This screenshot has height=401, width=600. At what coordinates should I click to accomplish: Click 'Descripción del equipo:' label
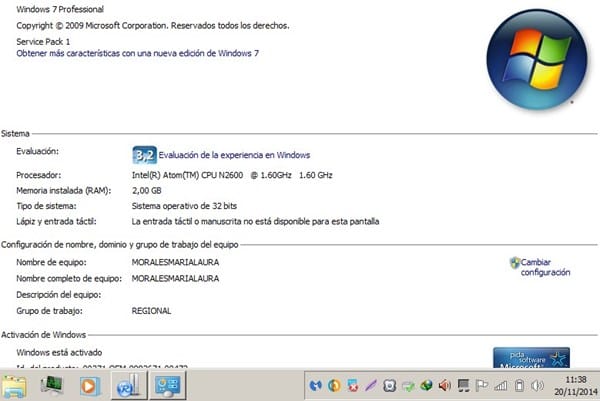click(x=59, y=295)
